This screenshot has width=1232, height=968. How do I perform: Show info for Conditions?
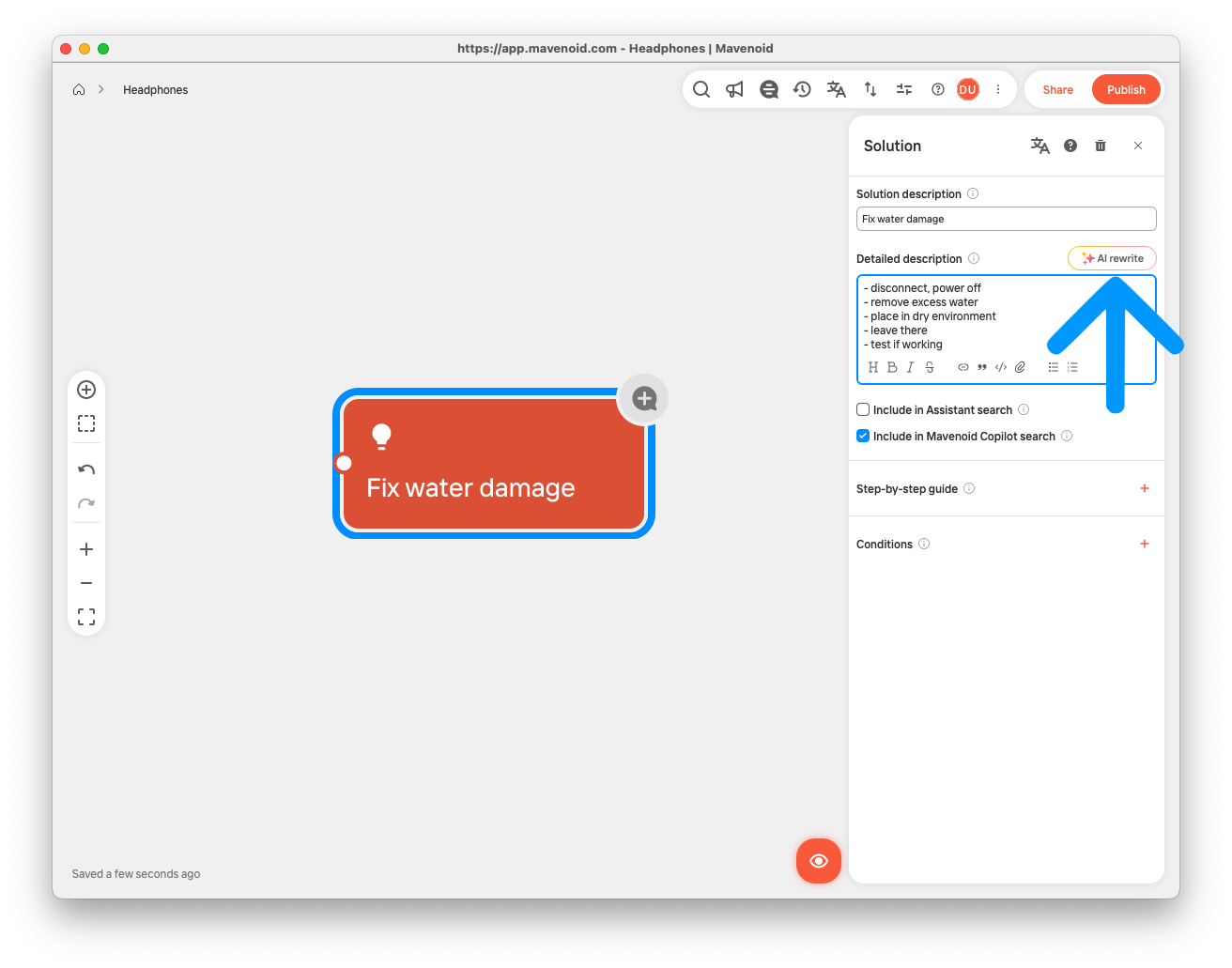point(924,544)
